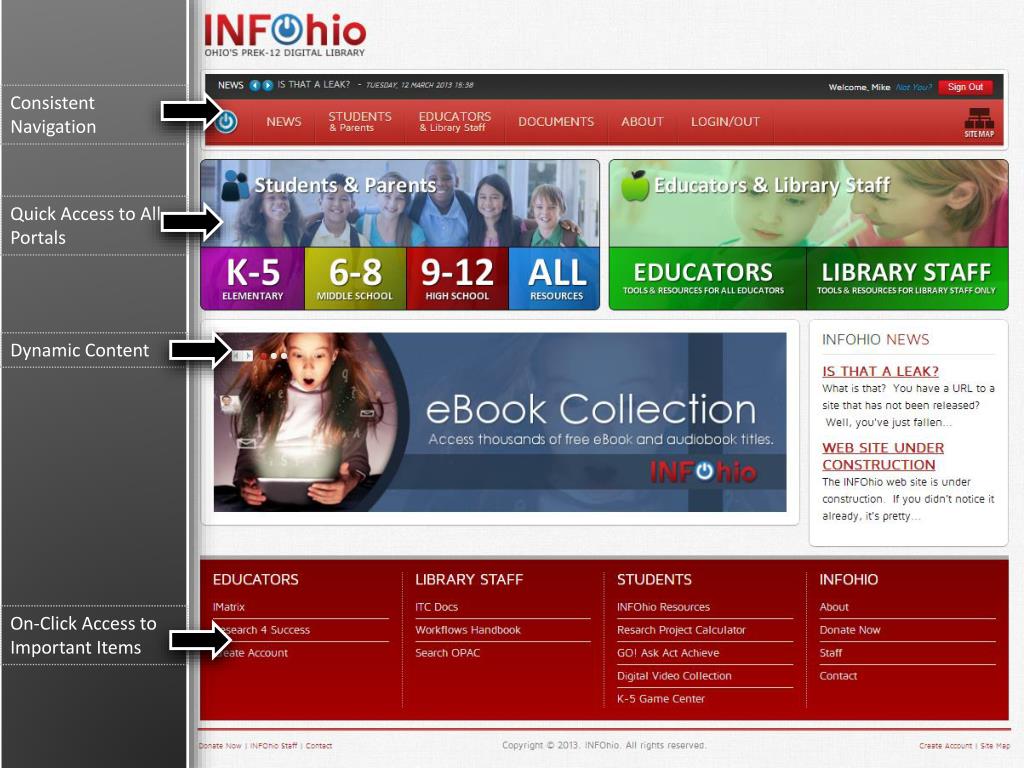Image resolution: width=1024 pixels, height=768 pixels.
Task: Click Create Account in bottom-right footer
Action: [x=946, y=745]
